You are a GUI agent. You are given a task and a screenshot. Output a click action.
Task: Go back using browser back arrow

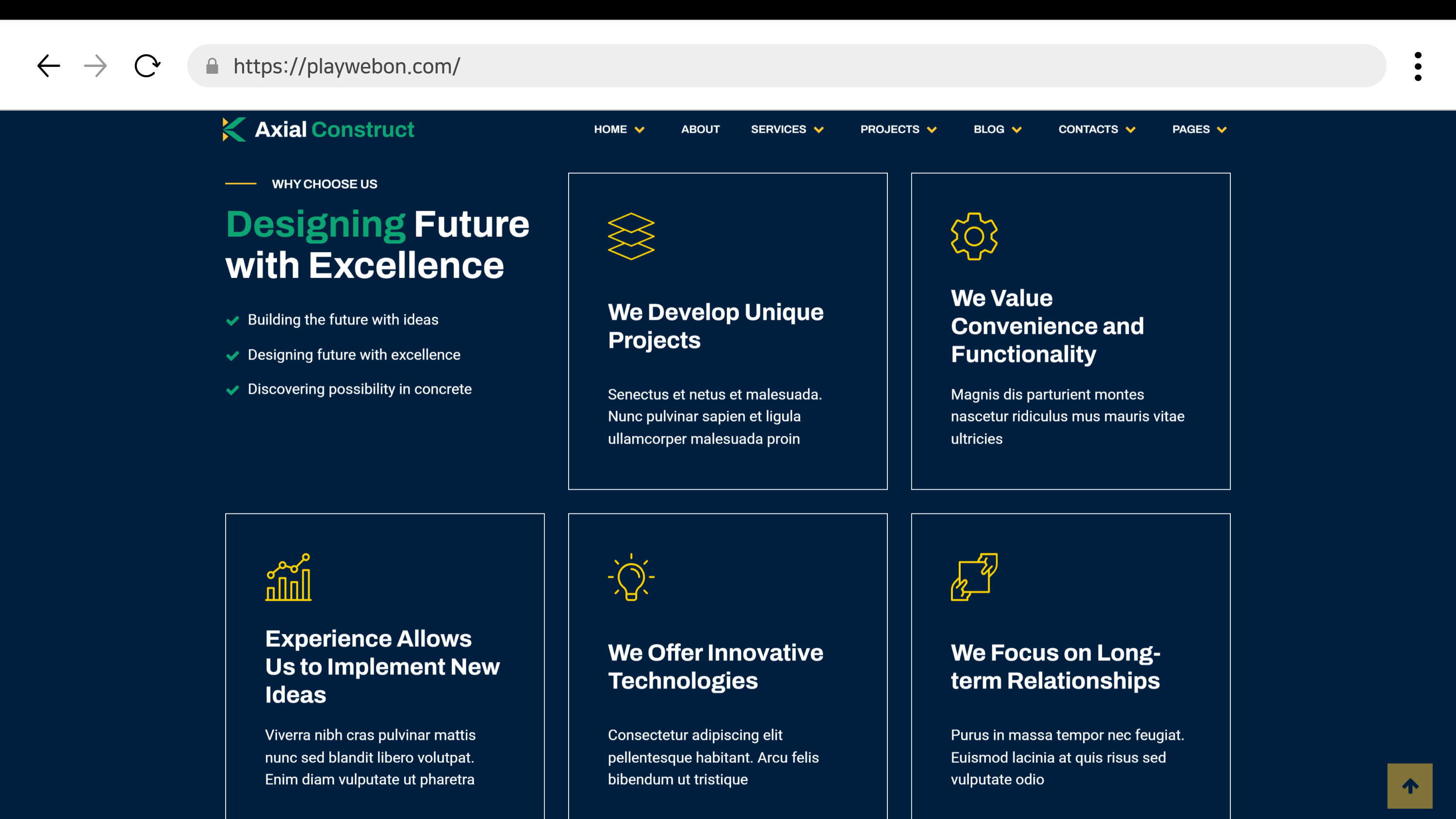49,66
